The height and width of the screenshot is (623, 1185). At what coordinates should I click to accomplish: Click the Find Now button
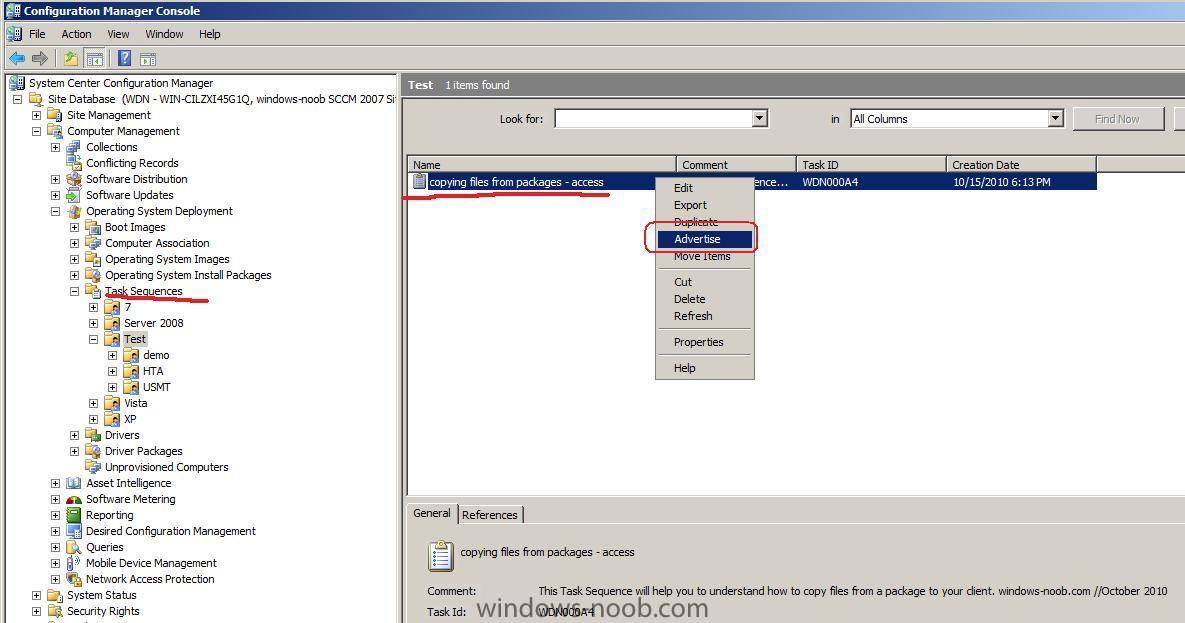[1118, 119]
